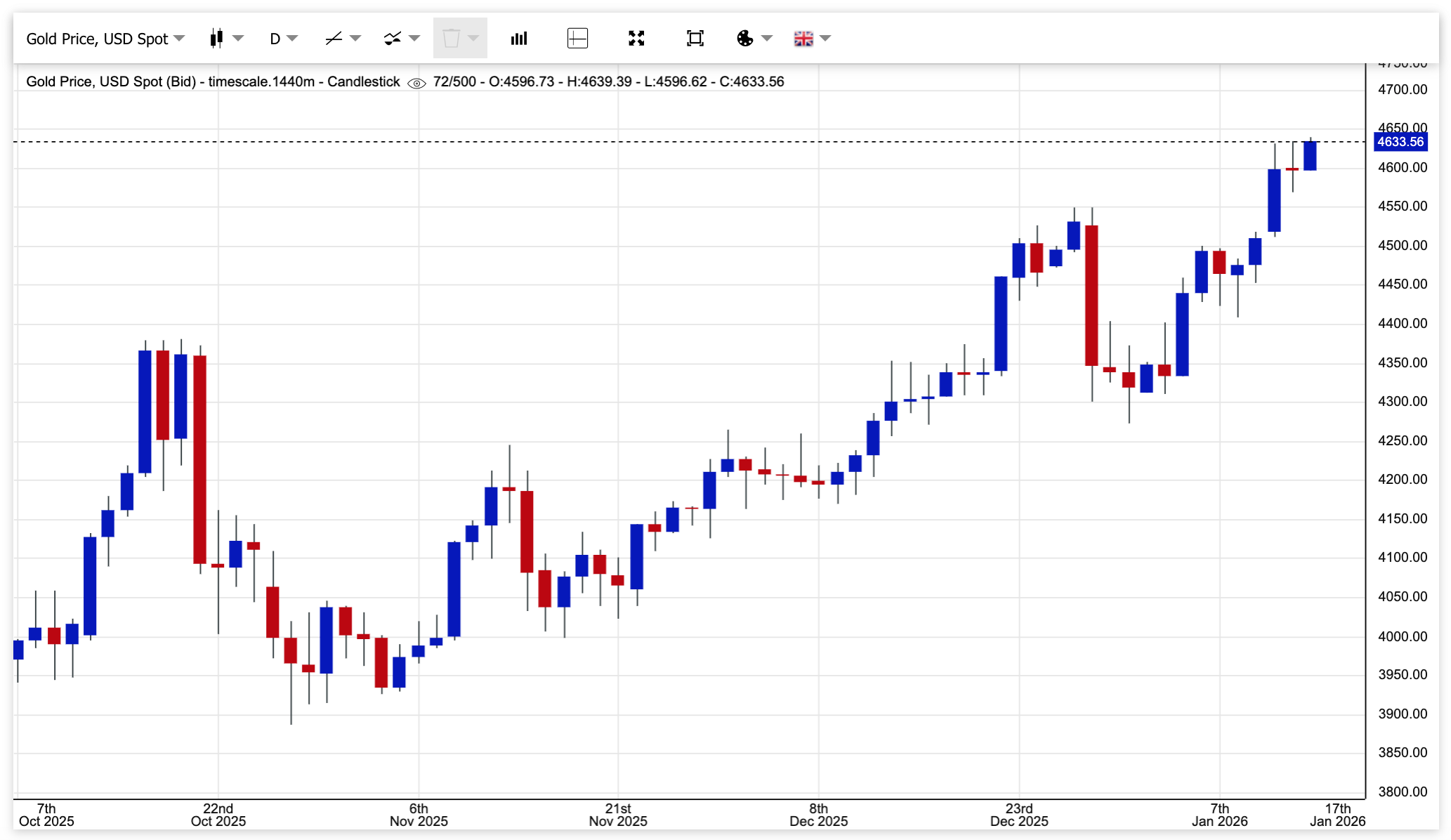This screenshot has height=840, width=1451.
Task: Click the fit-to-frame screenshot icon
Action: pos(695,38)
